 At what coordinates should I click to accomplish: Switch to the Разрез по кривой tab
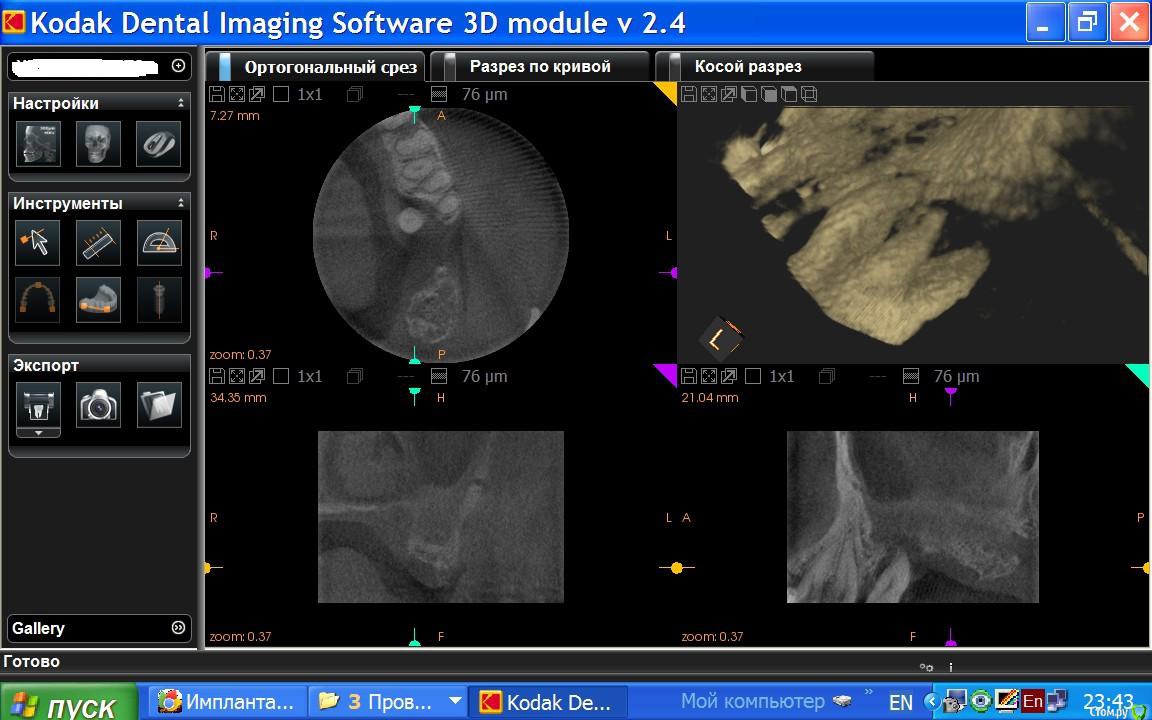pyautogui.click(x=539, y=67)
